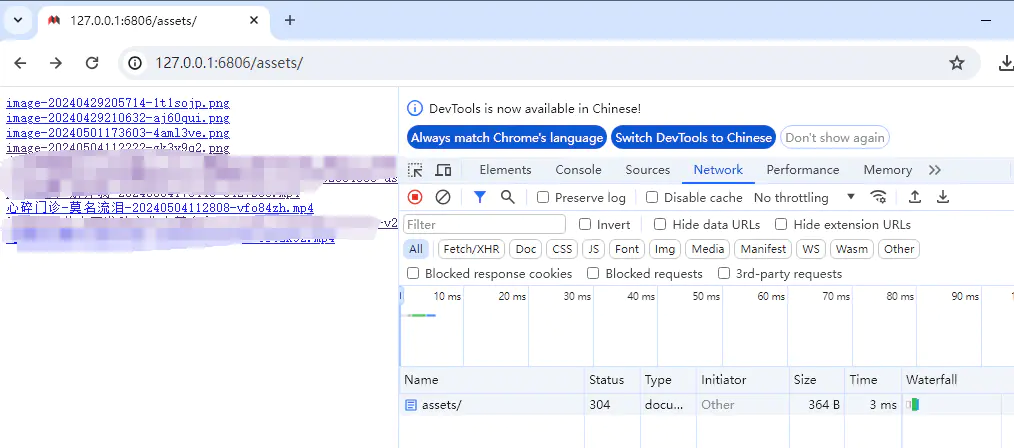This screenshot has width=1014, height=448.
Task: Click the network Filter text field
Action: 485,225
